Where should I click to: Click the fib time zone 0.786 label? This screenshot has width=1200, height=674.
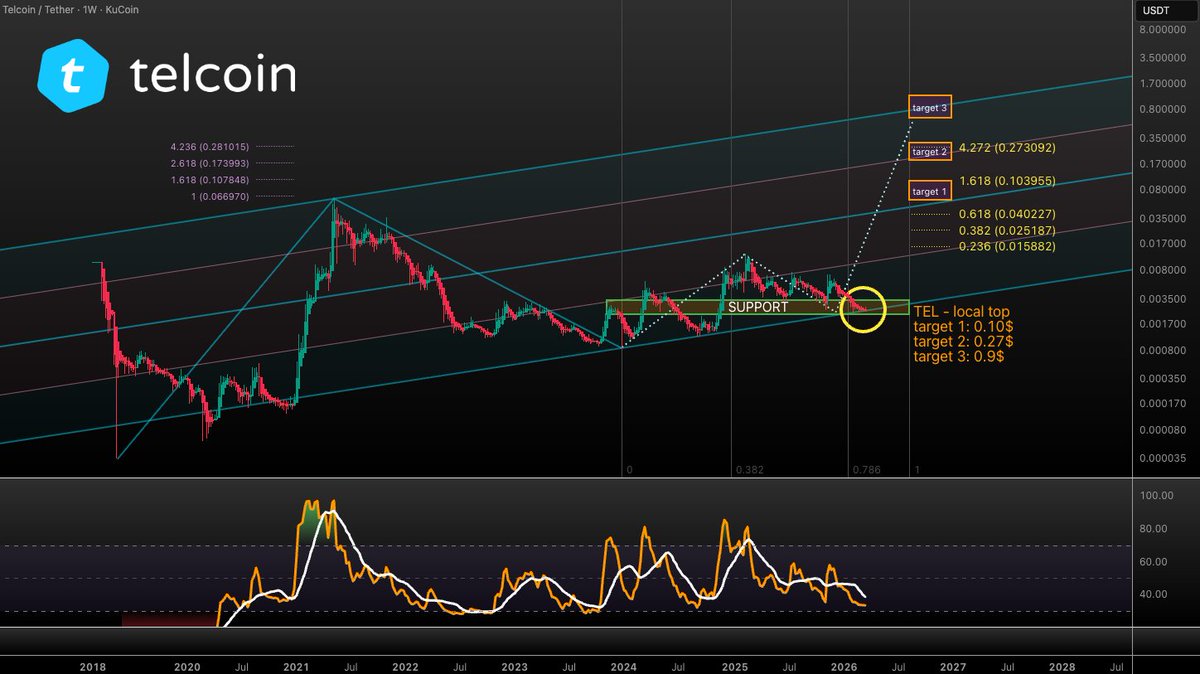pyautogui.click(x=865, y=469)
